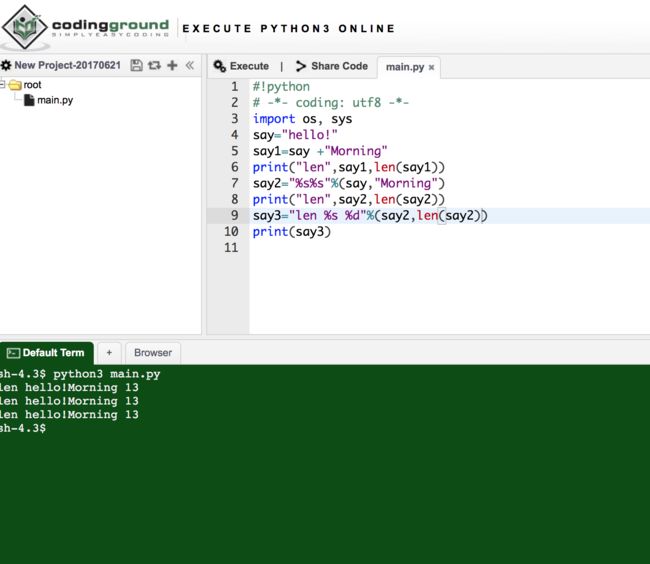Screen dimensions: 650x564
Task: Click the last terminal prompt 'sh-4.3$'
Action: [x=23, y=428]
